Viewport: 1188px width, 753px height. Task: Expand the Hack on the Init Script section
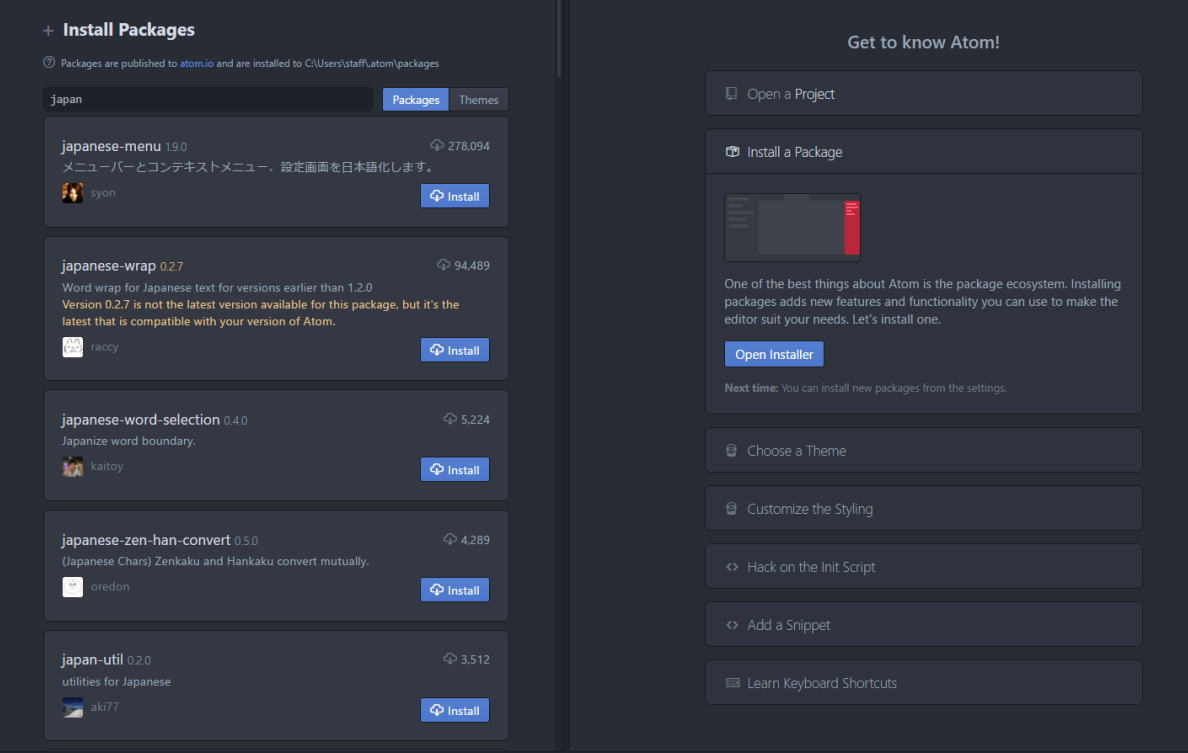click(x=924, y=567)
